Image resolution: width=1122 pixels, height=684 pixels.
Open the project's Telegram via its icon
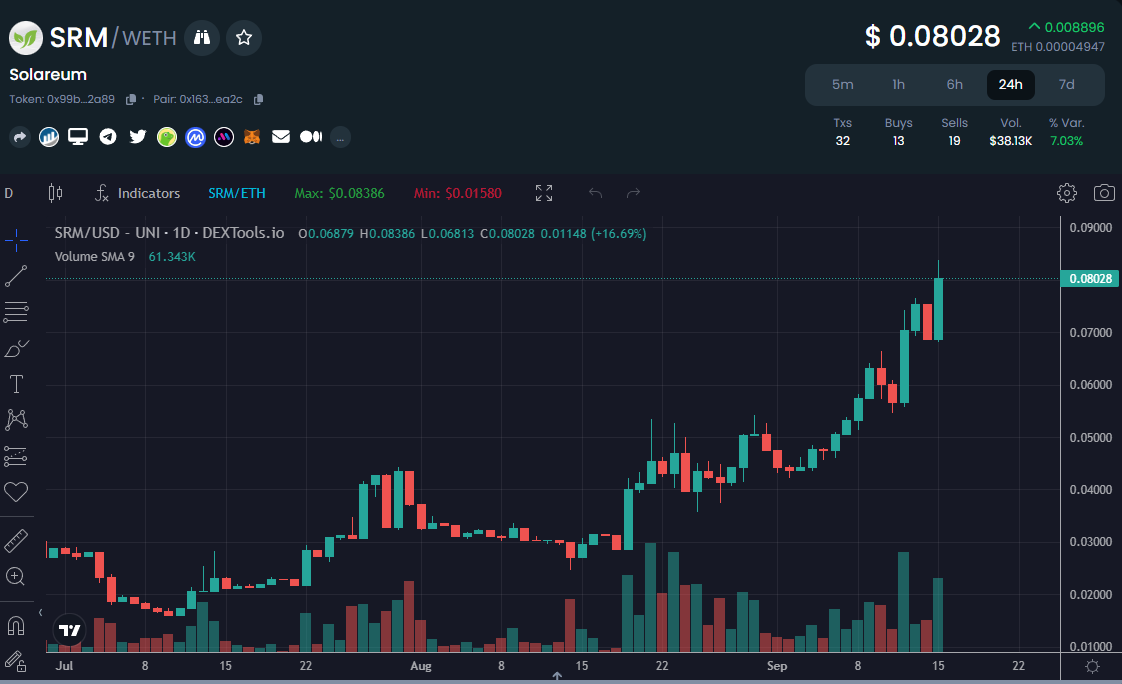108,137
